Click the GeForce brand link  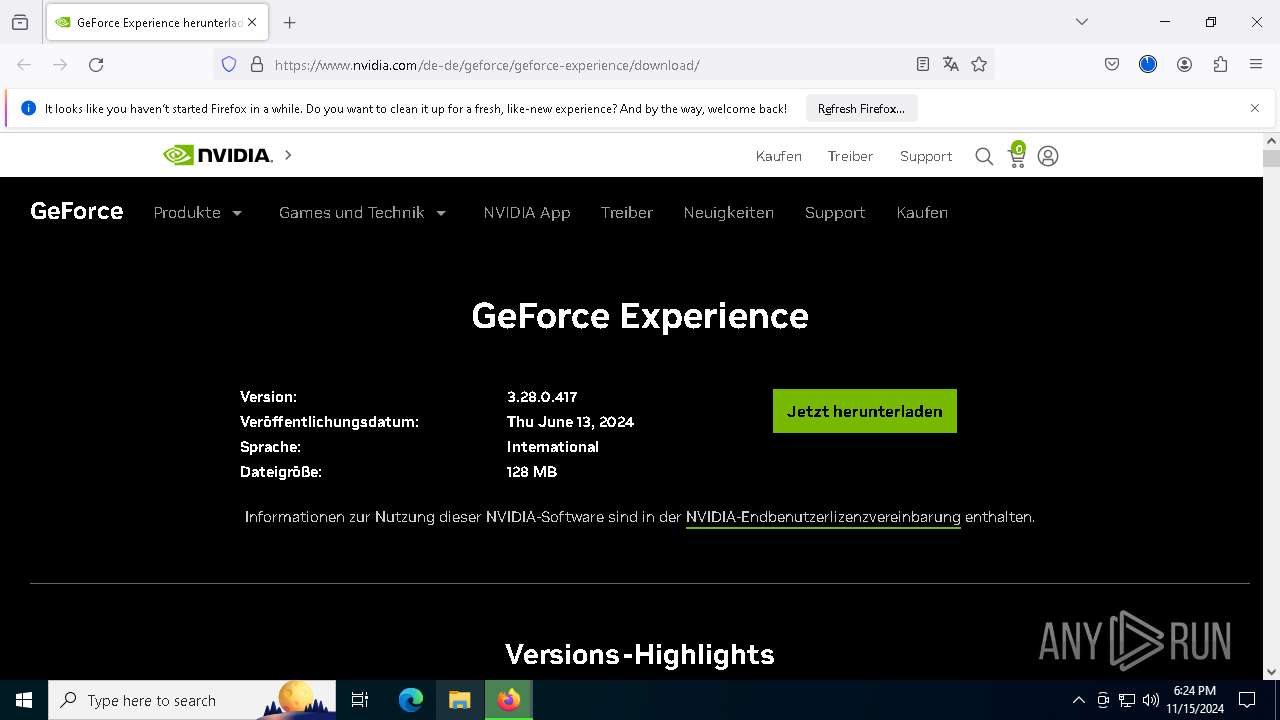click(77, 211)
